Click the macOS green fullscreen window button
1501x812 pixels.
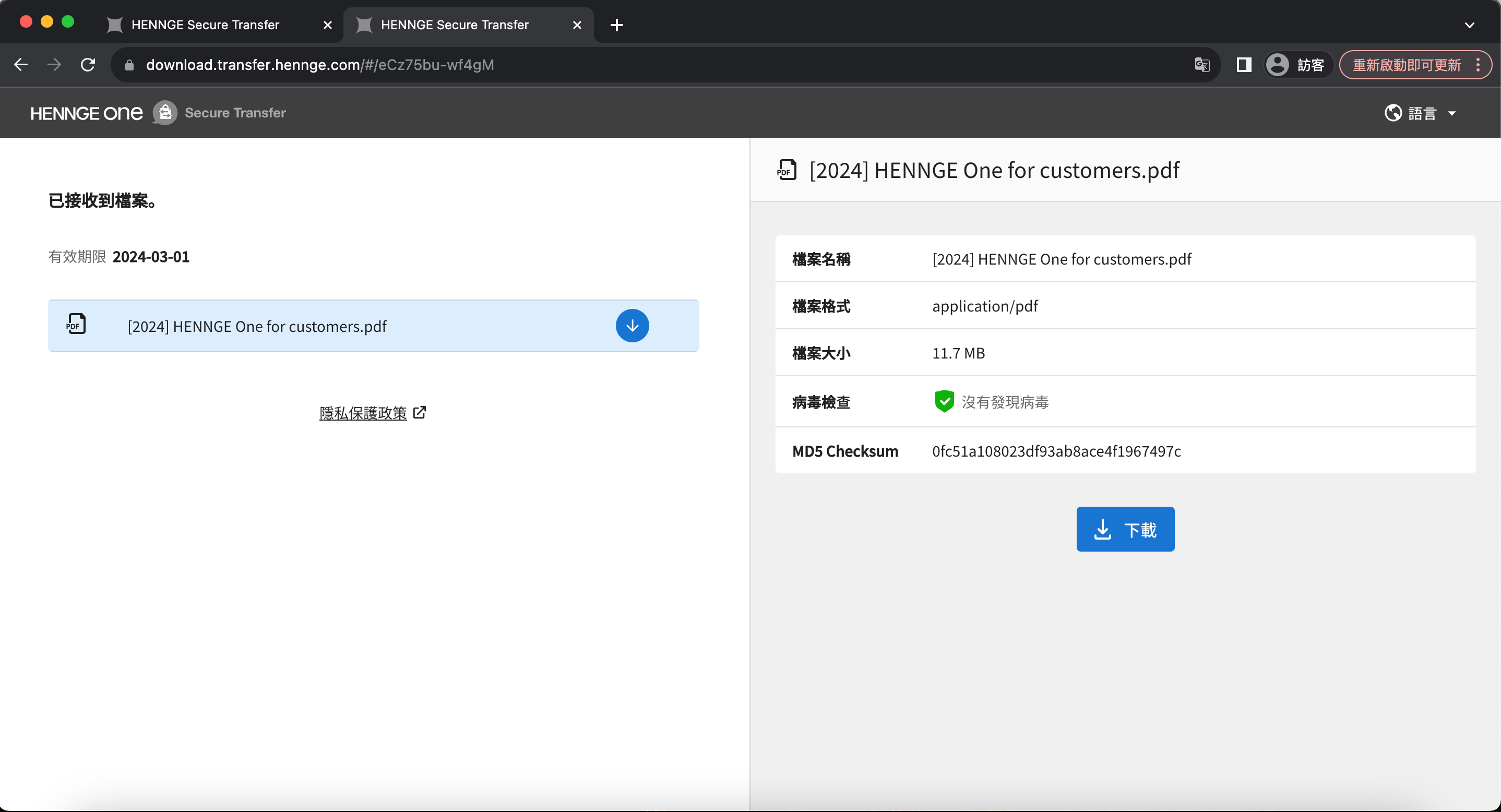click(68, 21)
